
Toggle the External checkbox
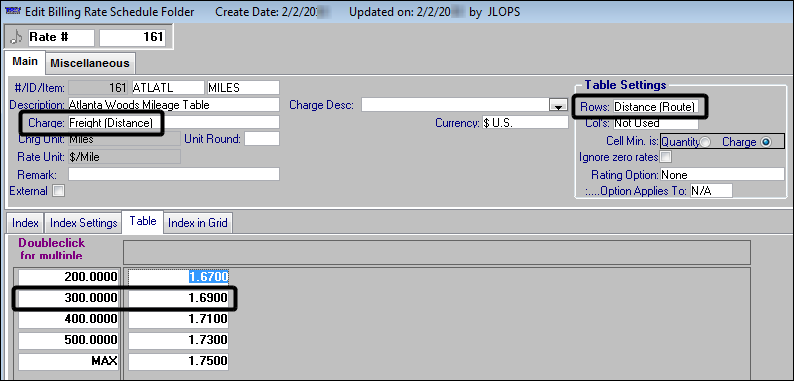click(59, 191)
